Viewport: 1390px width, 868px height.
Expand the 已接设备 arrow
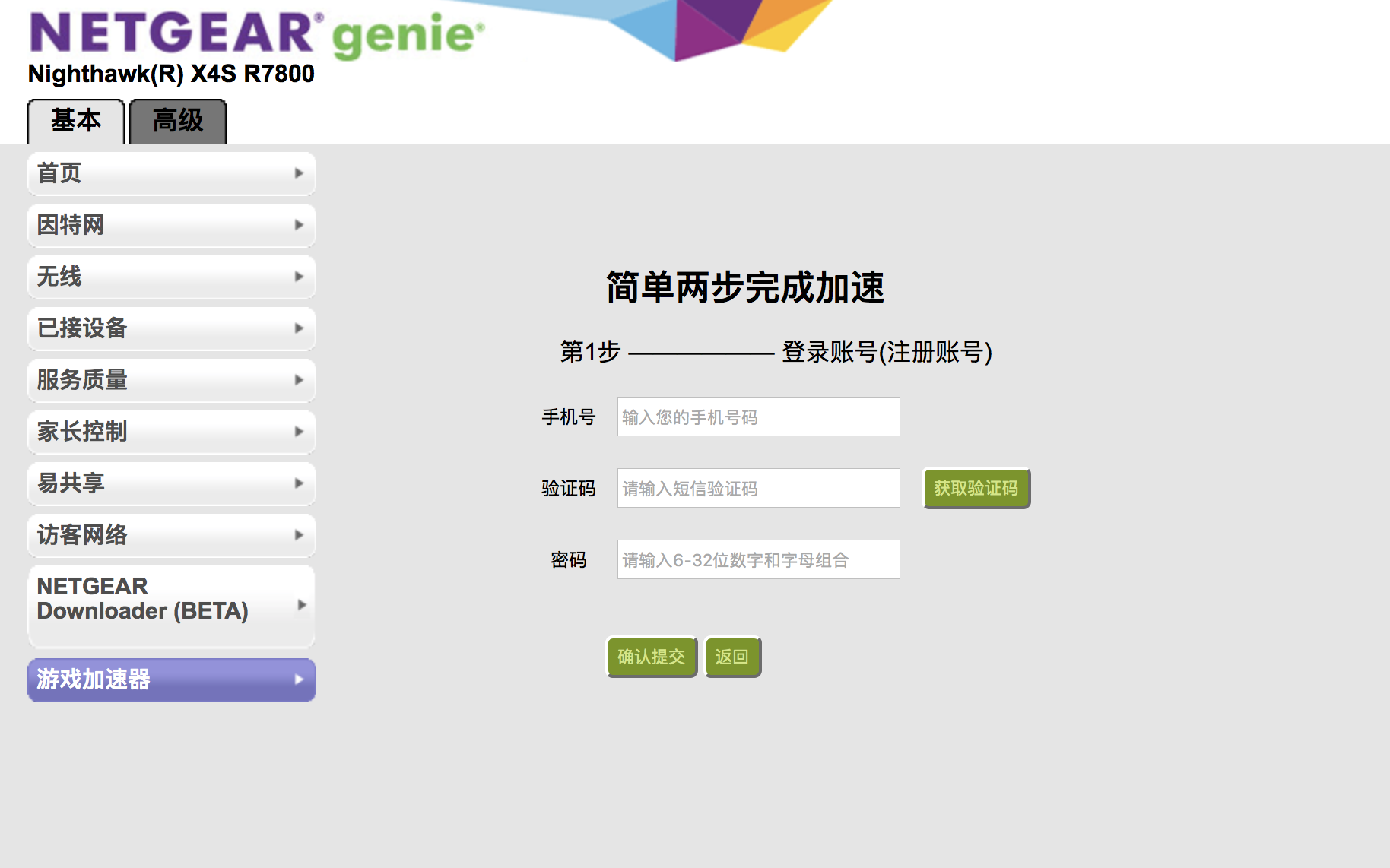pos(299,328)
